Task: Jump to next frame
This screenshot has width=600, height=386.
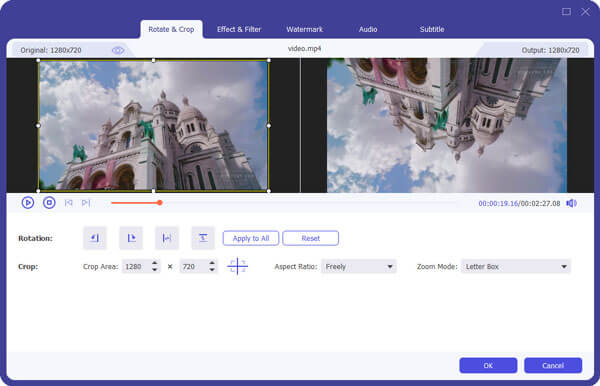Action: [x=86, y=203]
